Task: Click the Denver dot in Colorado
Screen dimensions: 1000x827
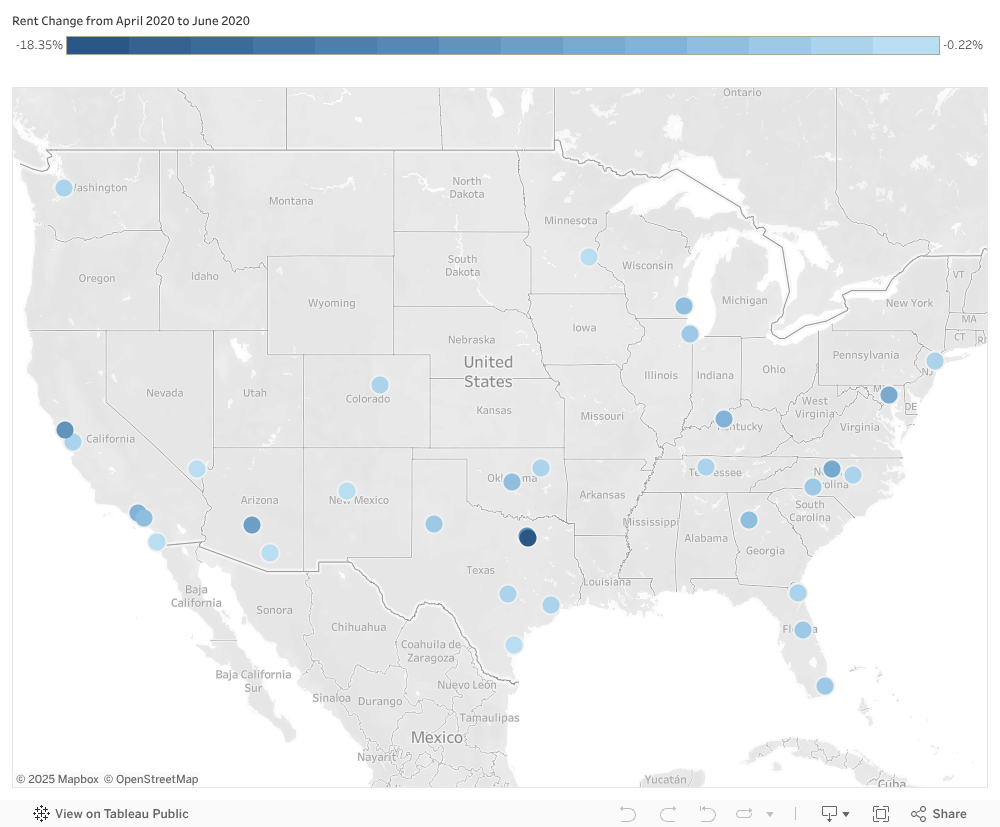Action: 379,385
